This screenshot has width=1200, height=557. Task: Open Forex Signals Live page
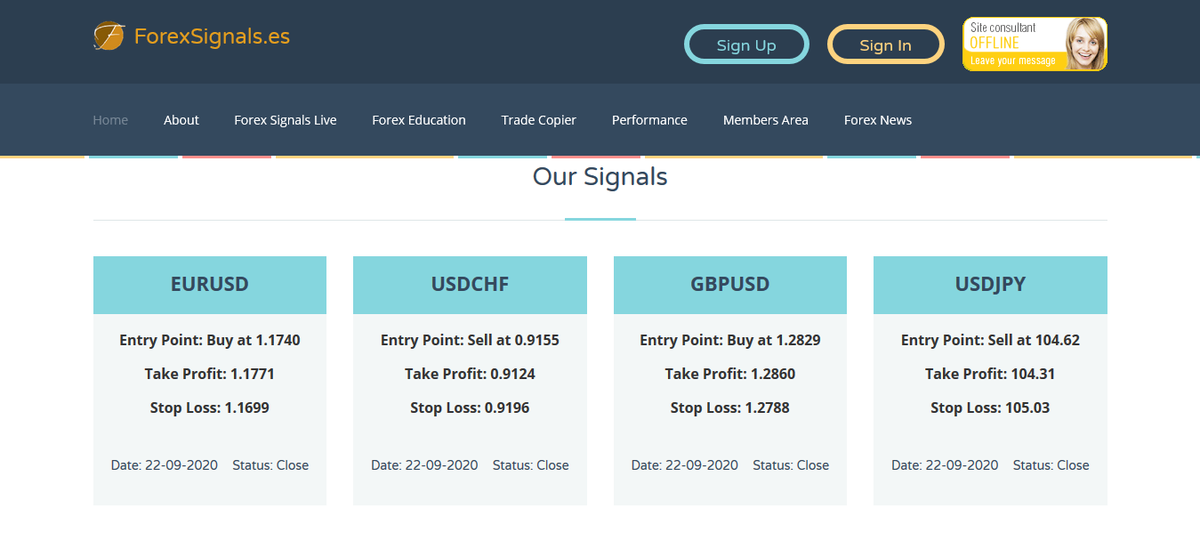click(285, 120)
